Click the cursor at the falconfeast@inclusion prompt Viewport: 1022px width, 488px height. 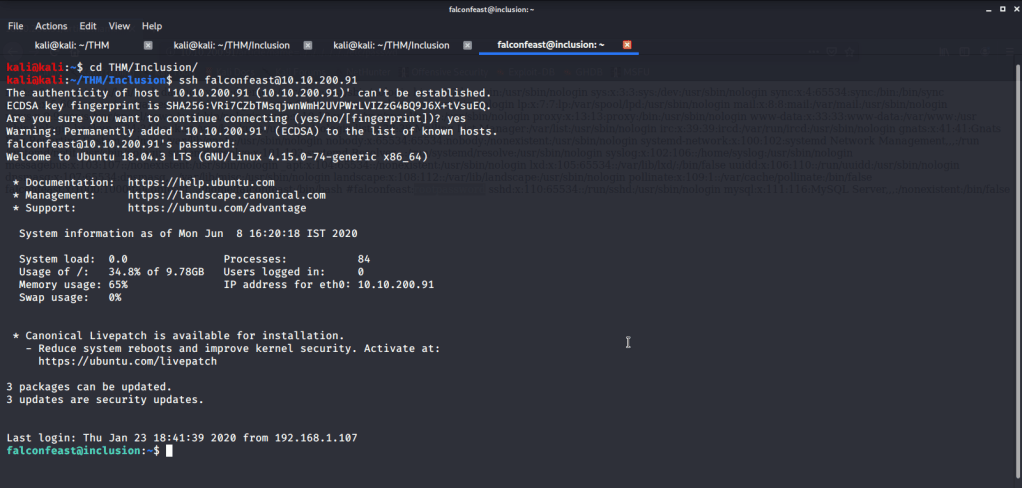(x=170, y=451)
